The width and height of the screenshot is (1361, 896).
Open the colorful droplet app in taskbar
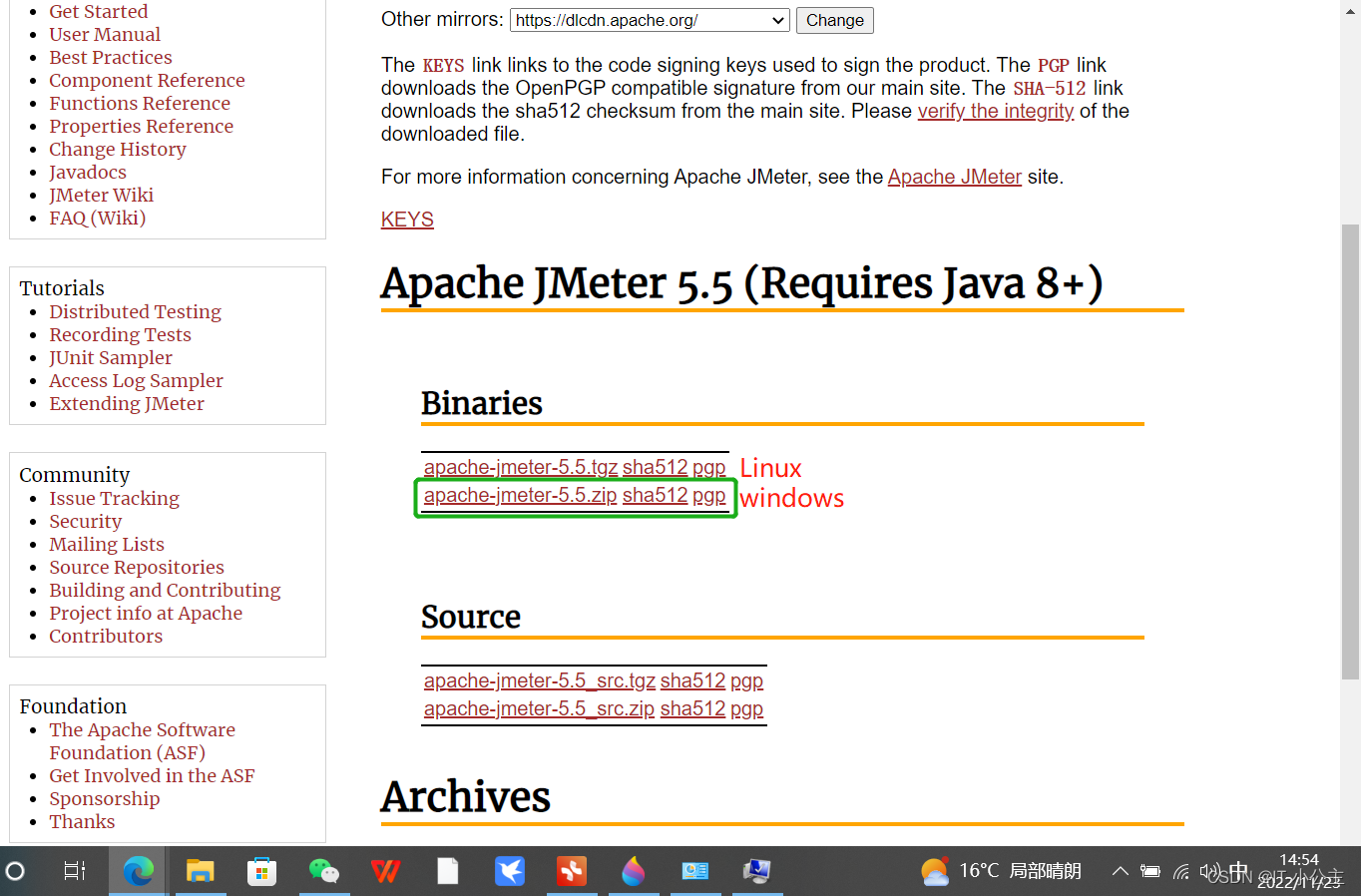[634, 871]
